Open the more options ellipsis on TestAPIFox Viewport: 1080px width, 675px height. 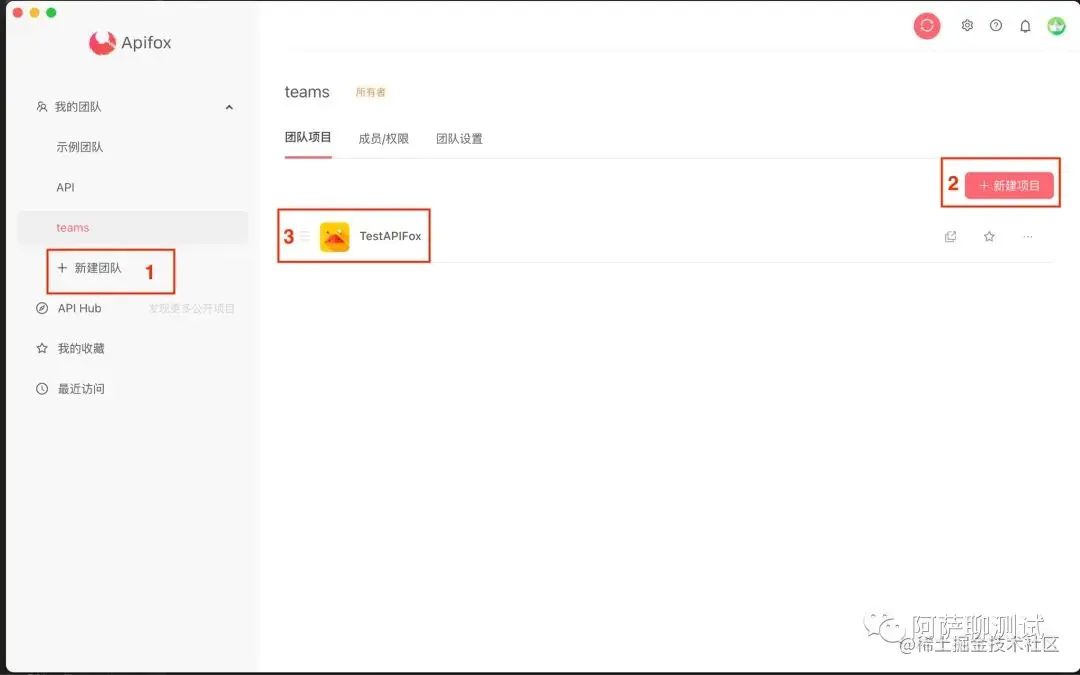(1027, 236)
